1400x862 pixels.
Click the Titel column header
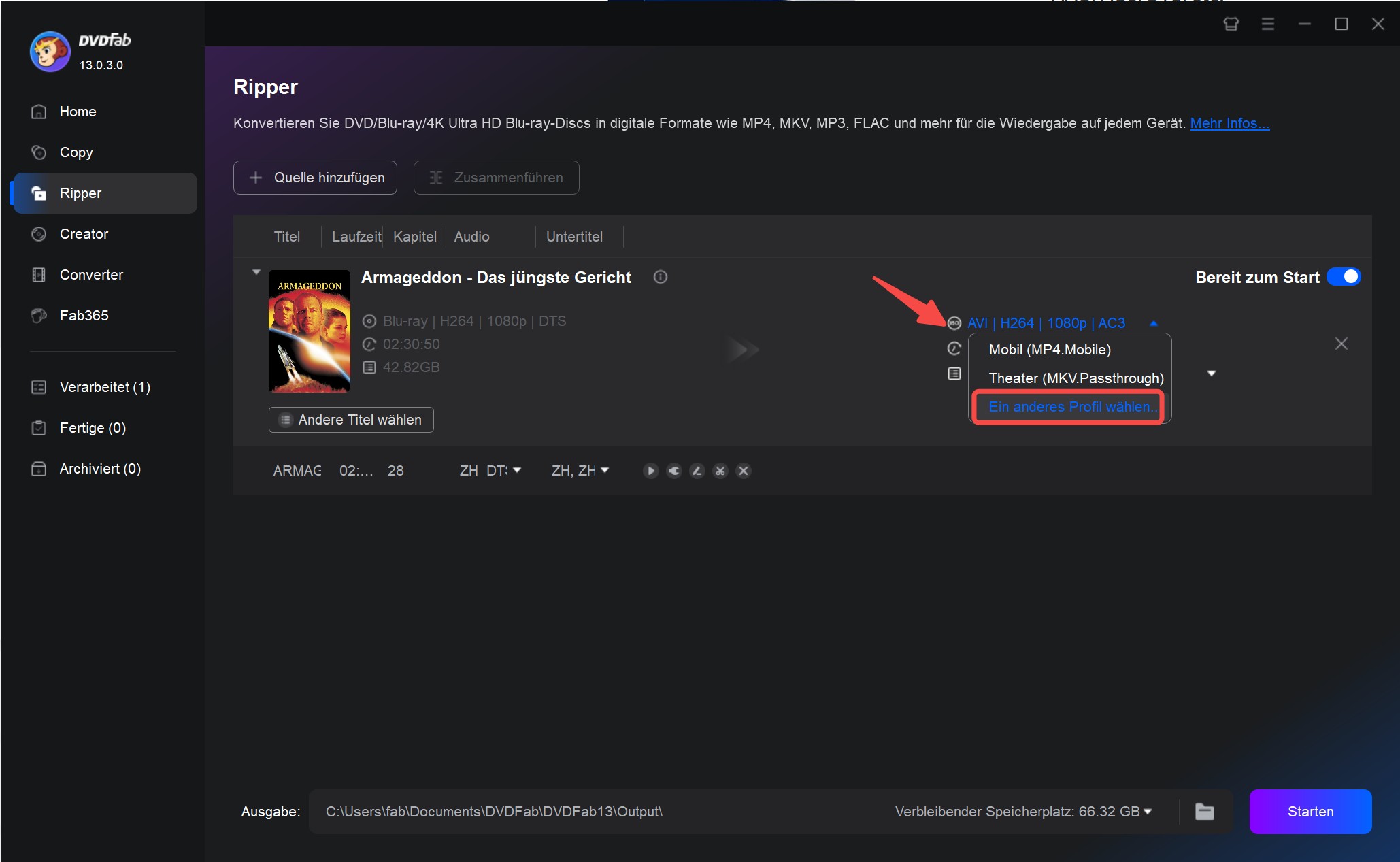pos(286,237)
